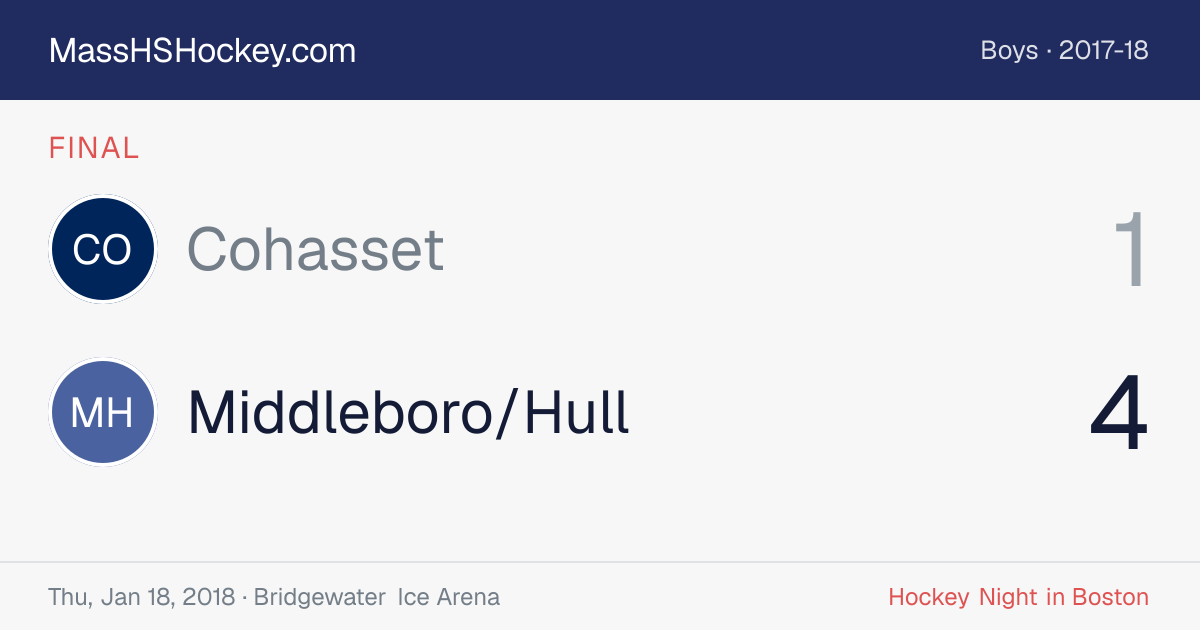Click the Ice Arena text in footer
This screenshot has height=630, width=1200.
pyautogui.click(x=449, y=597)
